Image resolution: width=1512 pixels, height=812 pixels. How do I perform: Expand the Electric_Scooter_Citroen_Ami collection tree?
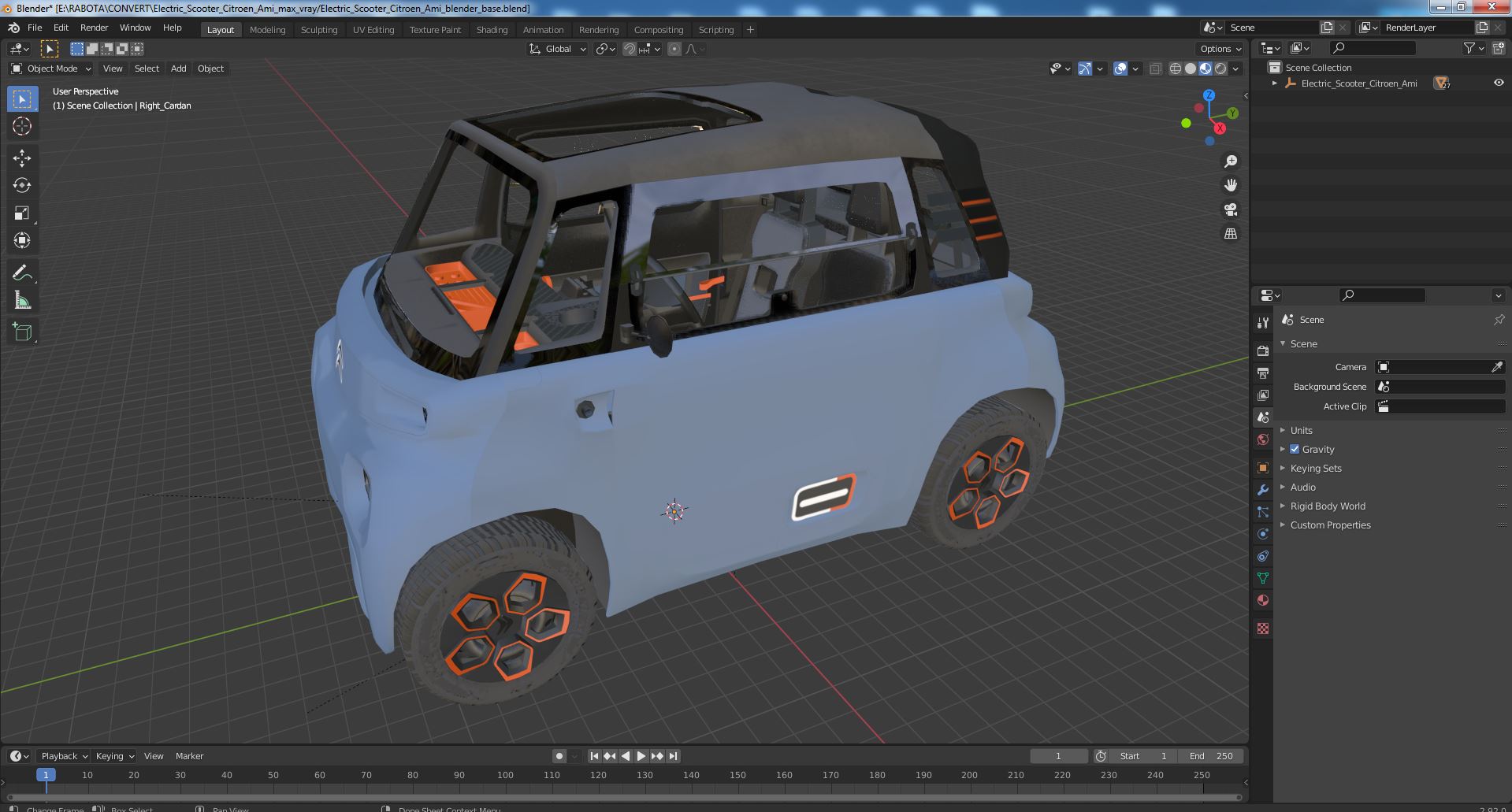1274,83
